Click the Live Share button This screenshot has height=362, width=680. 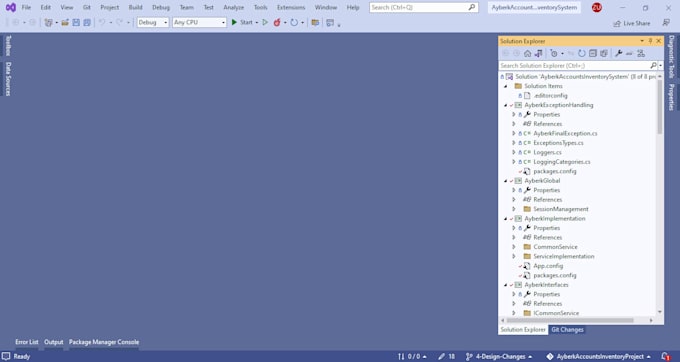(632, 23)
